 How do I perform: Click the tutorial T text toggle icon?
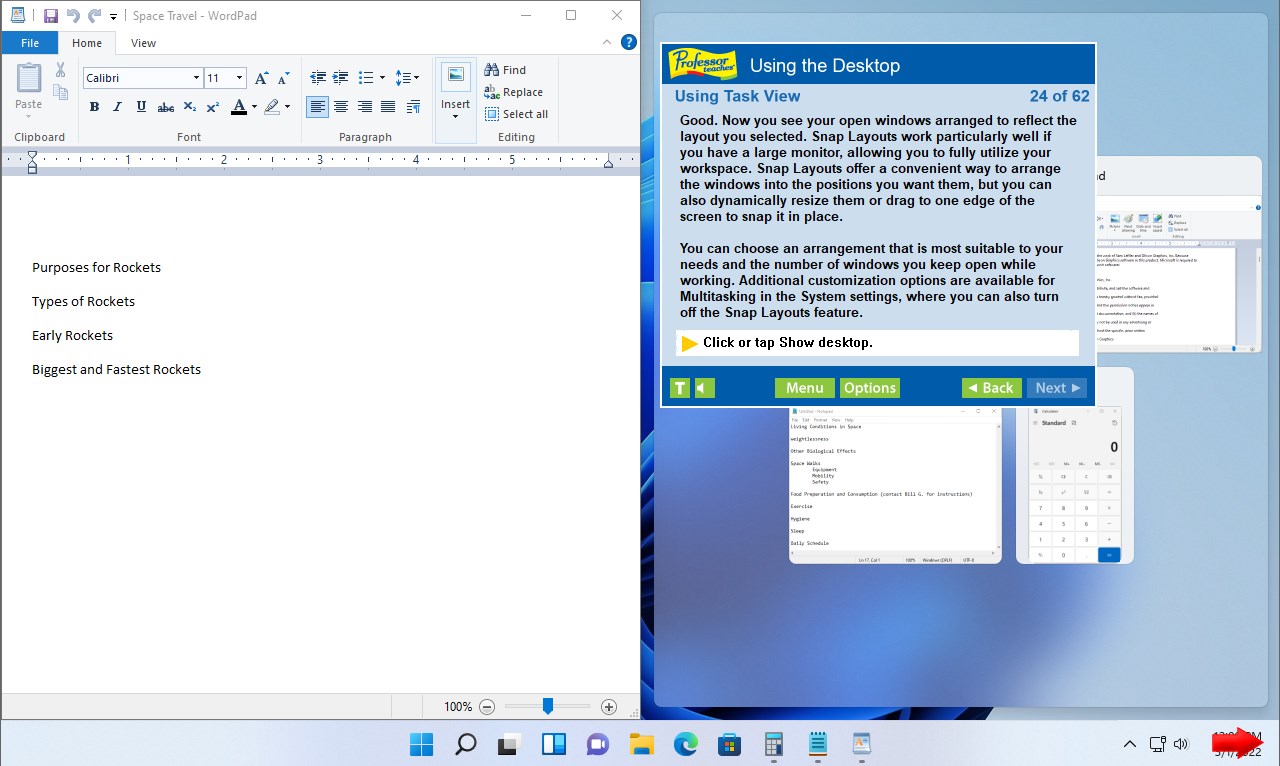click(x=680, y=388)
